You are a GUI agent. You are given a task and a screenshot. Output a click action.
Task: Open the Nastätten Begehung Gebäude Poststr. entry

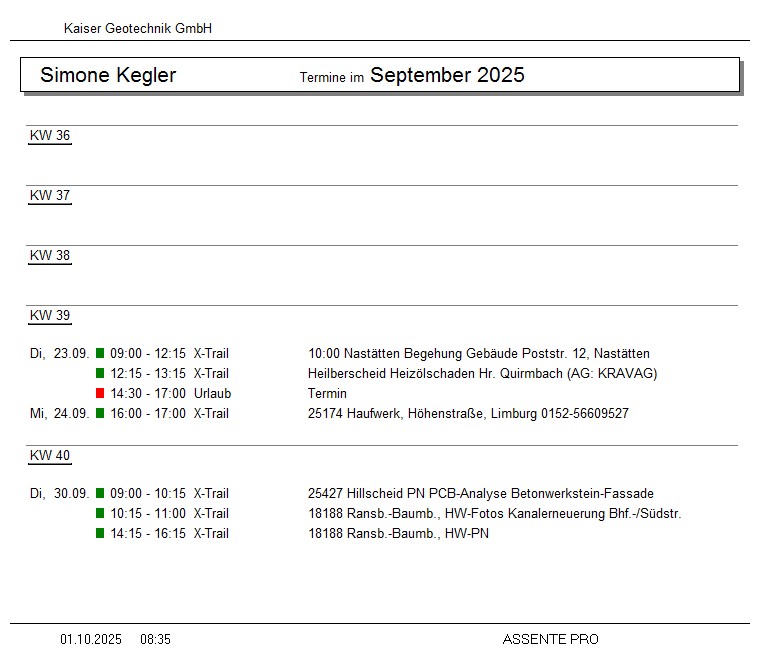(x=478, y=354)
